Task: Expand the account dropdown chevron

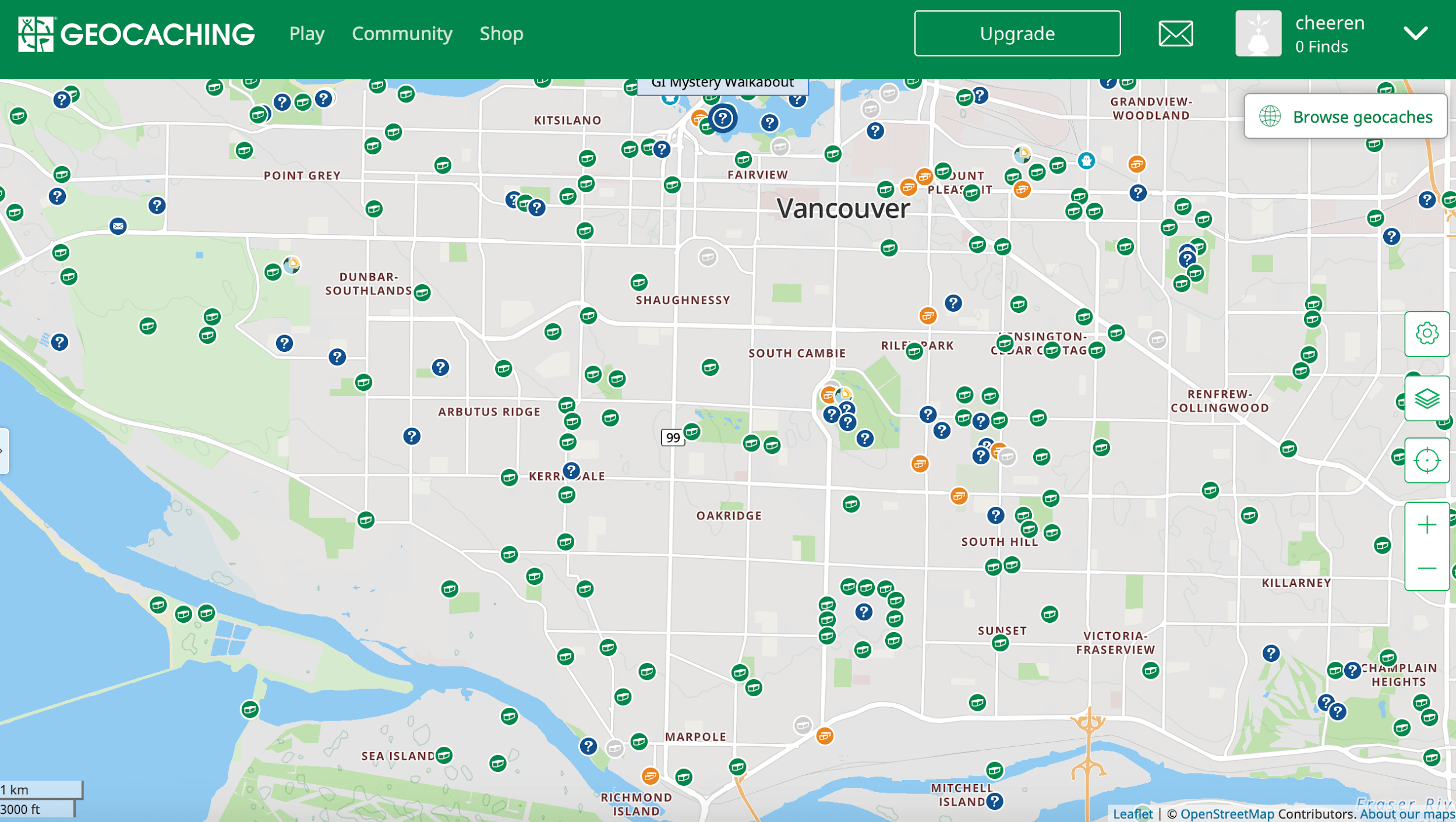Action: click(x=1416, y=33)
